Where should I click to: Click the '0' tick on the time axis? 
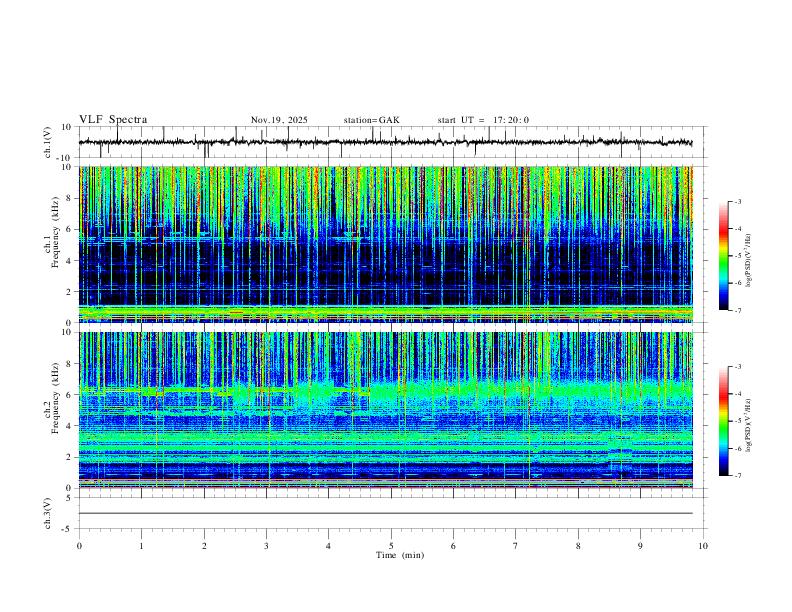[x=79, y=546]
